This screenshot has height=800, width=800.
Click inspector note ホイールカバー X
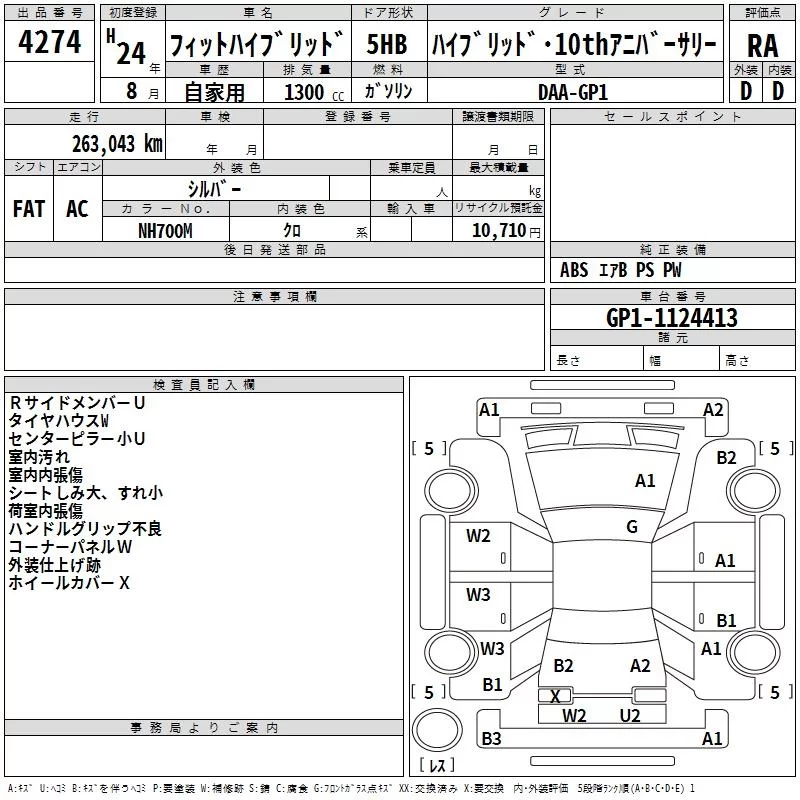[x=69, y=583]
